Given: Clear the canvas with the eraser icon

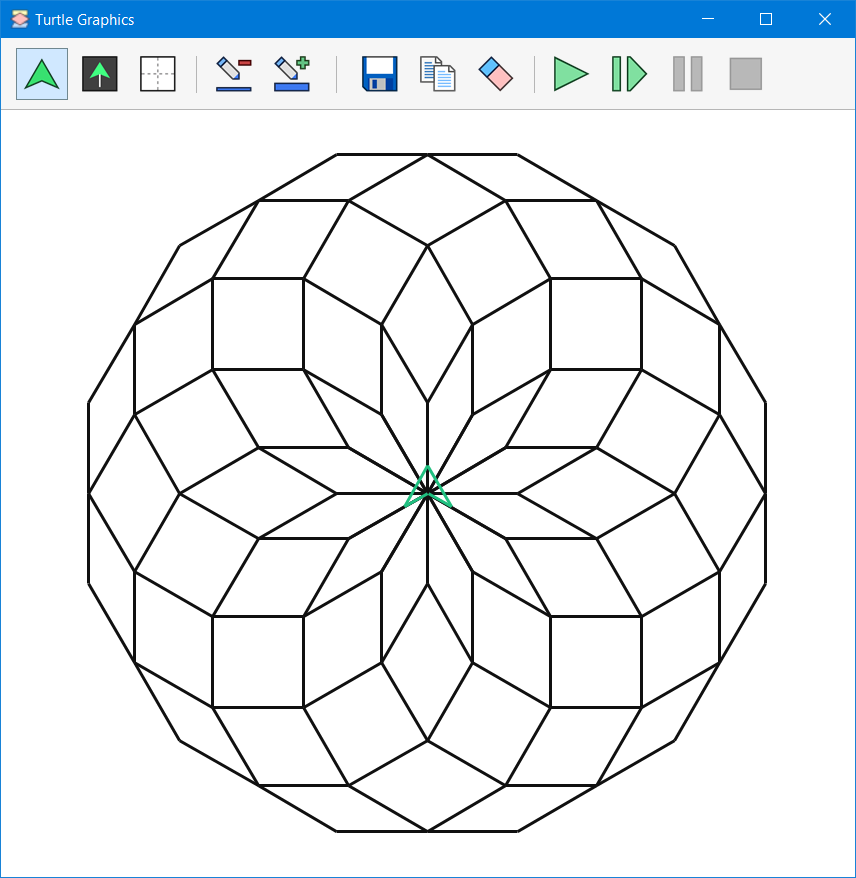Looking at the screenshot, I should click(x=495, y=74).
